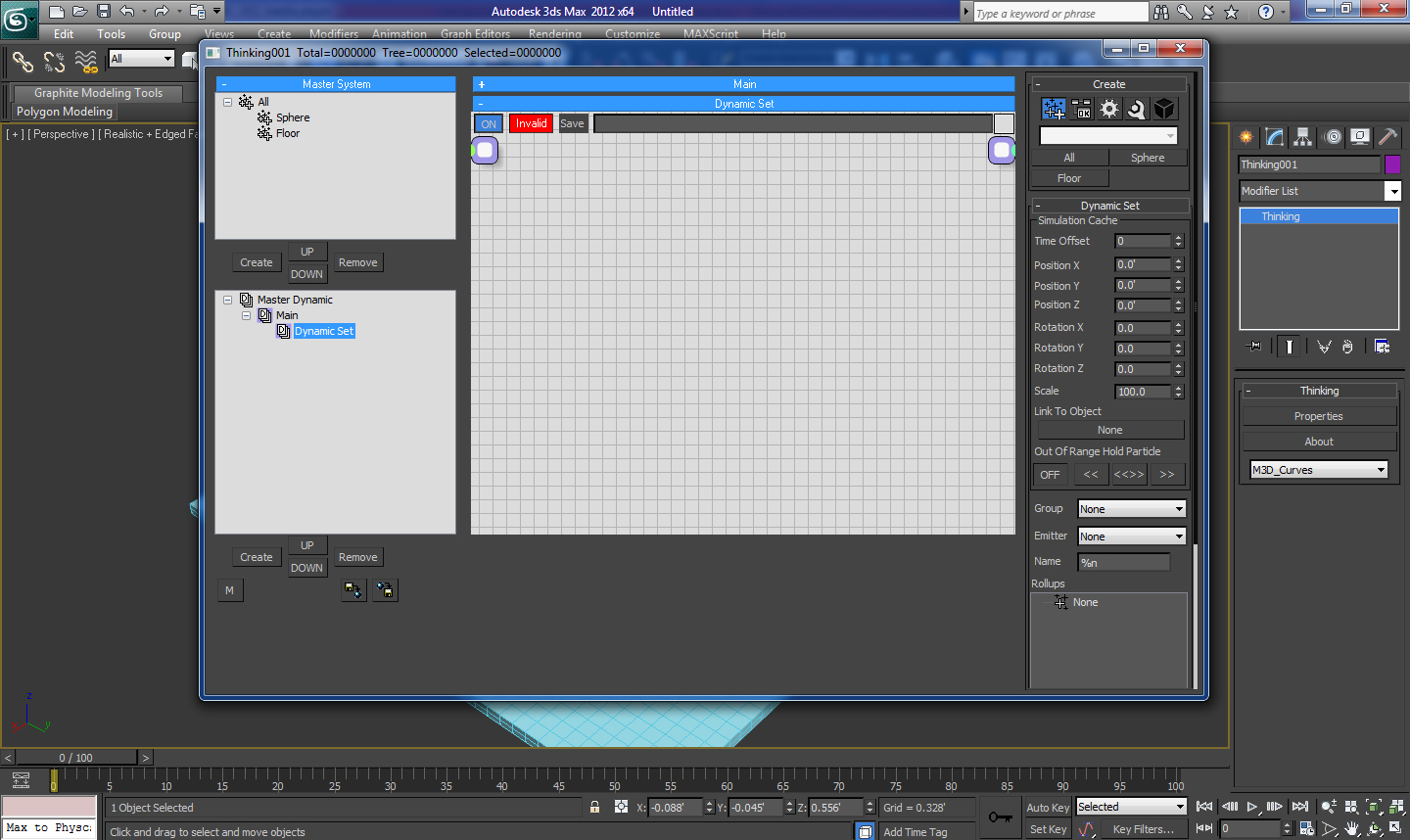Click the Properties button in Thinking rollout

click(x=1318, y=416)
